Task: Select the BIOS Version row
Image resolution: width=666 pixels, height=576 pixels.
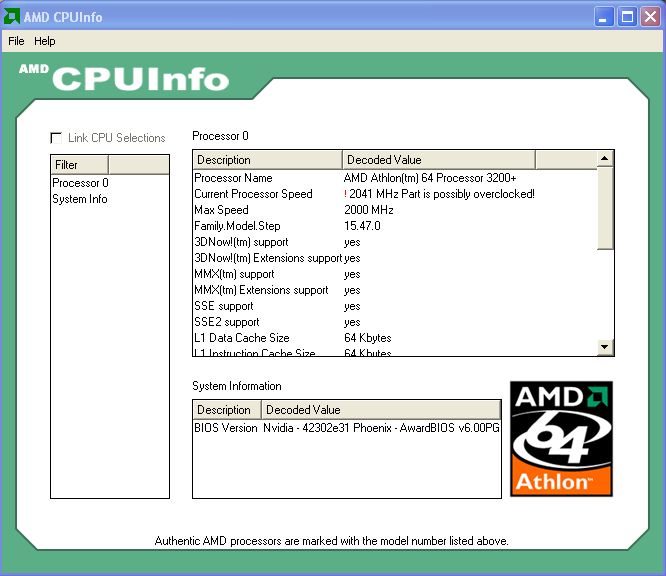Action: click(347, 428)
